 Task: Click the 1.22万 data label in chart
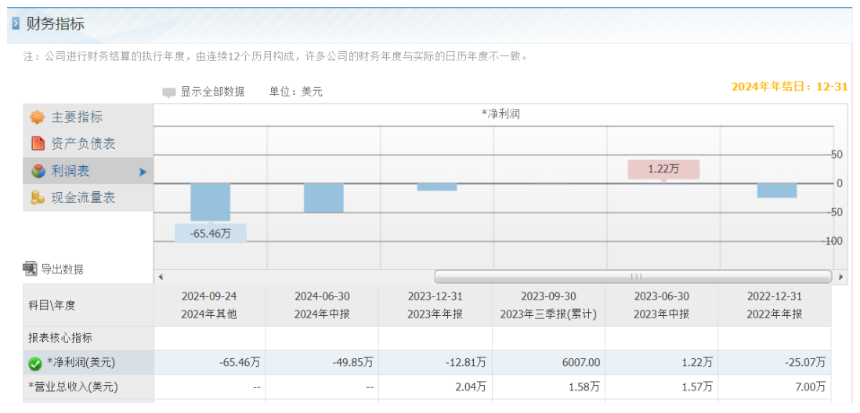coord(663,169)
